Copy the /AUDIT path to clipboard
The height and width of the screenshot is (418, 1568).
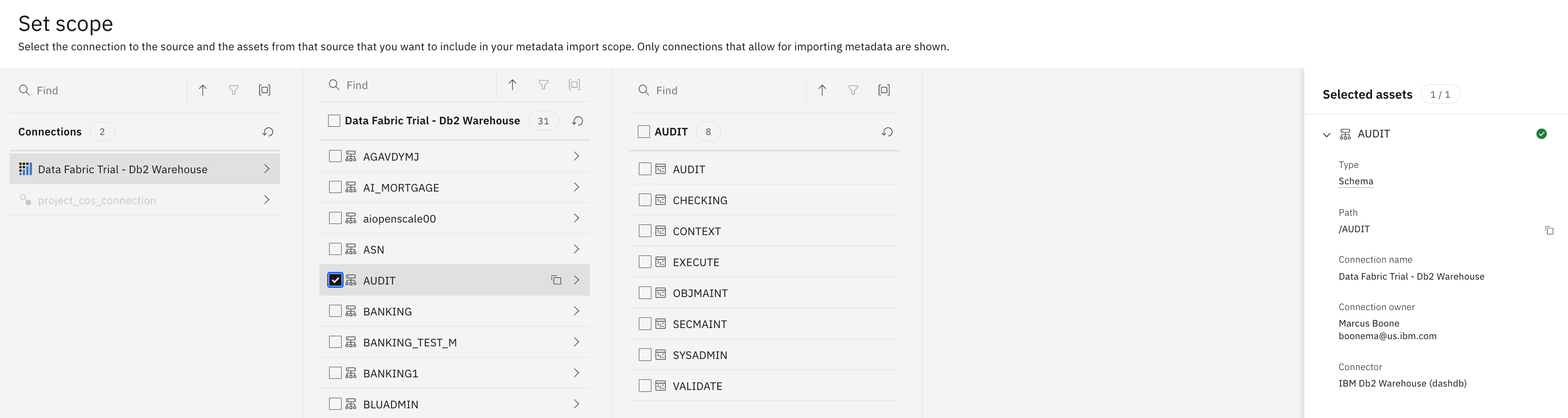pos(1549,230)
